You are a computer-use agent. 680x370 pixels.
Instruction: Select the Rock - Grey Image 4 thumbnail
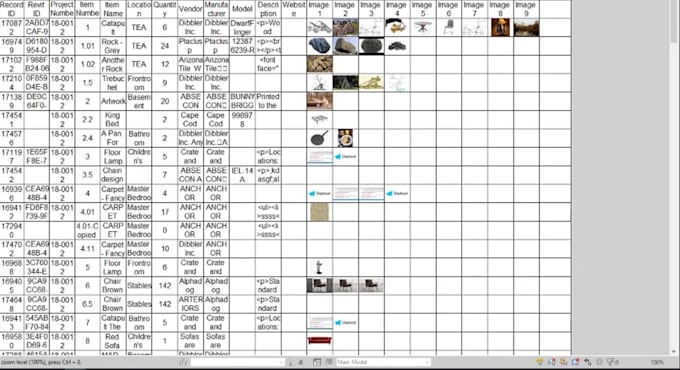(x=396, y=46)
